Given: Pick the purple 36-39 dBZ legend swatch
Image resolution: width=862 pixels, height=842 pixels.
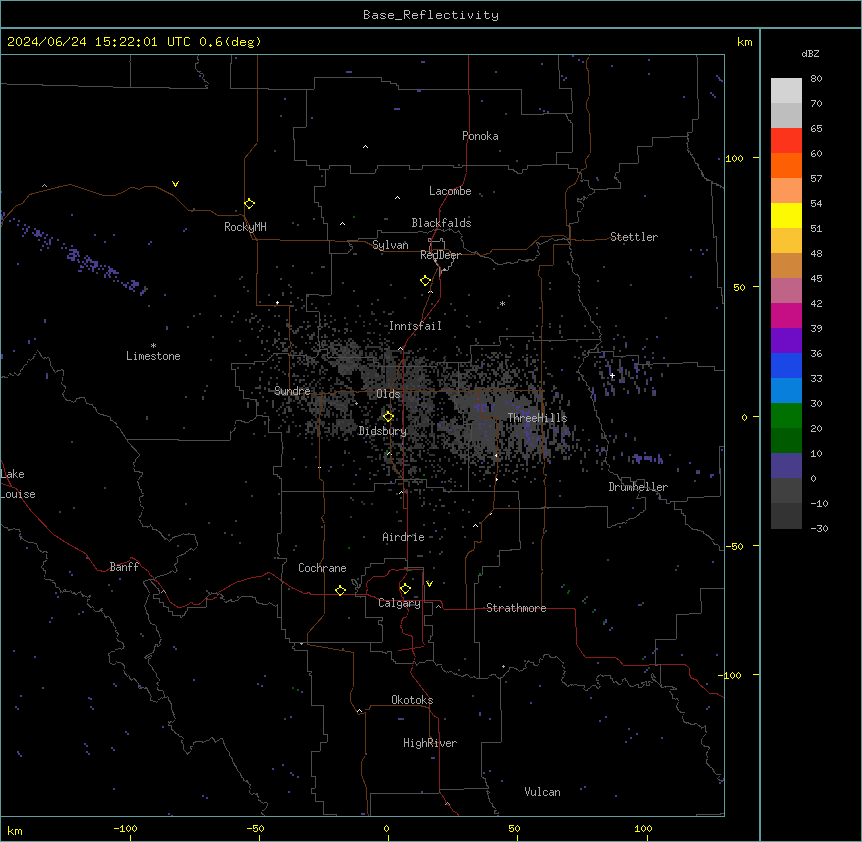Looking at the screenshot, I should pyautogui.click(x=786, y=341).
